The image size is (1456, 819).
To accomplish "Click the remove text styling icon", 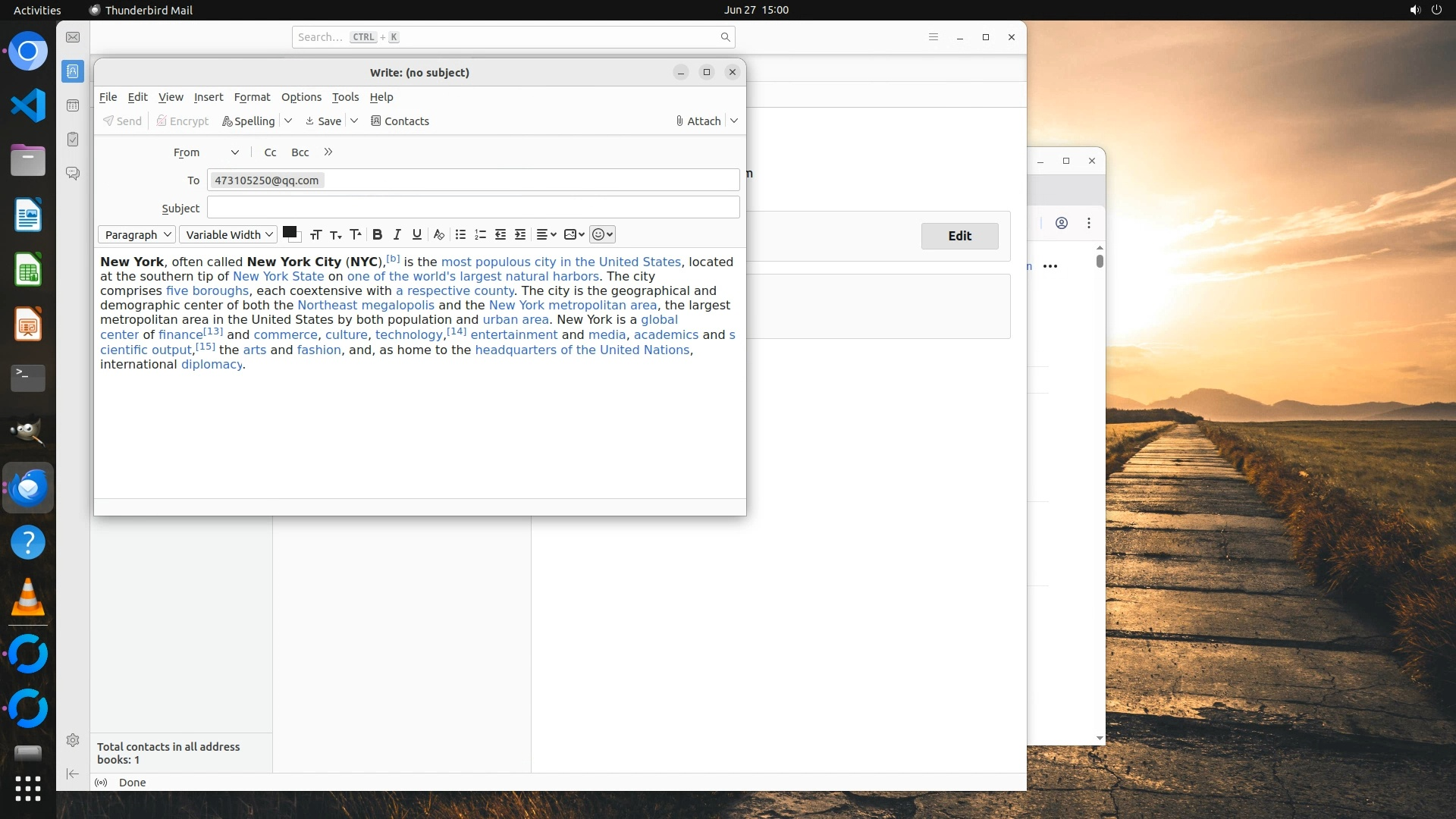I will pos(438,234).
